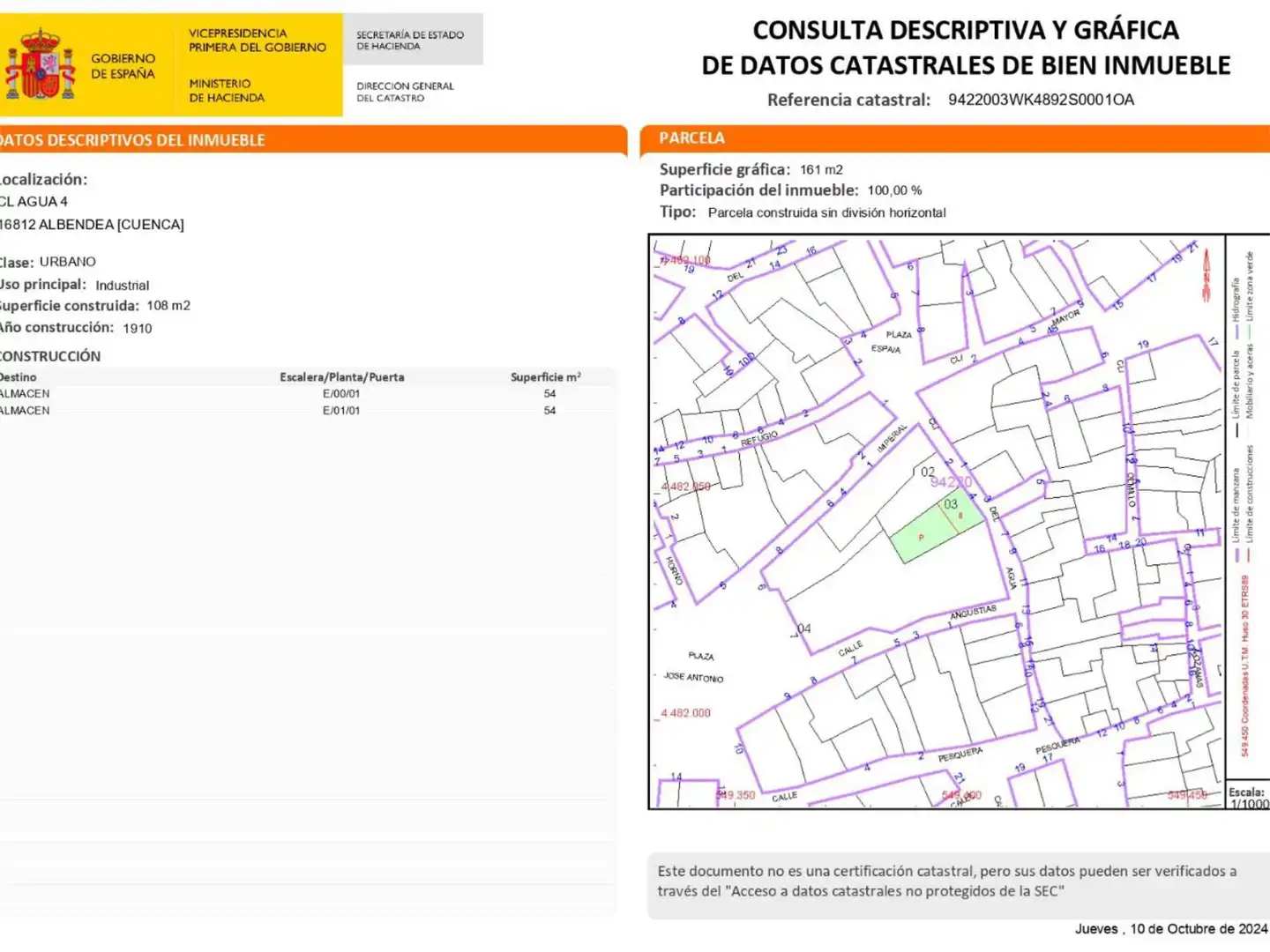This screenshot has height=952, width=1270.
Task: Click the "549.350" coordinate label
Action: point(736,795)
